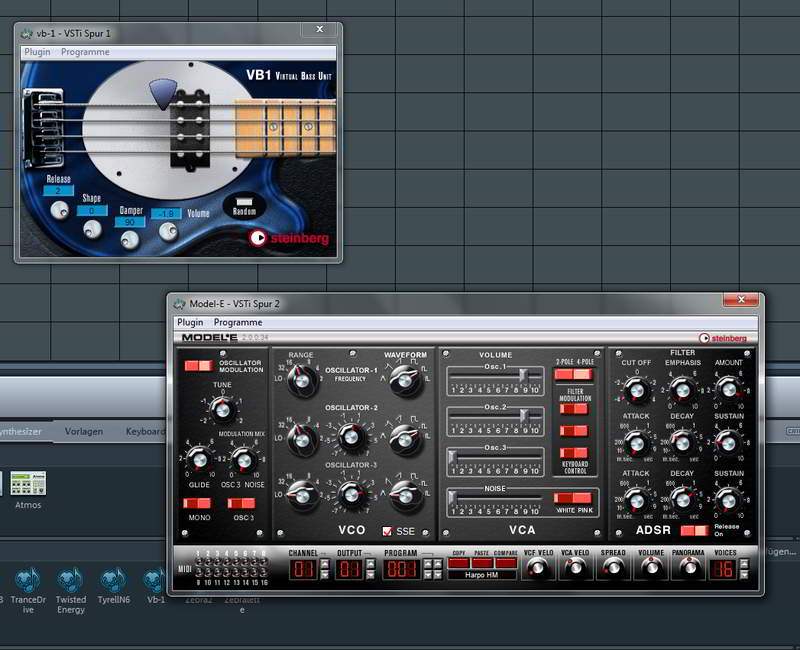
Task: Click the Release knob on VB1
Action: tap(60, 210)
